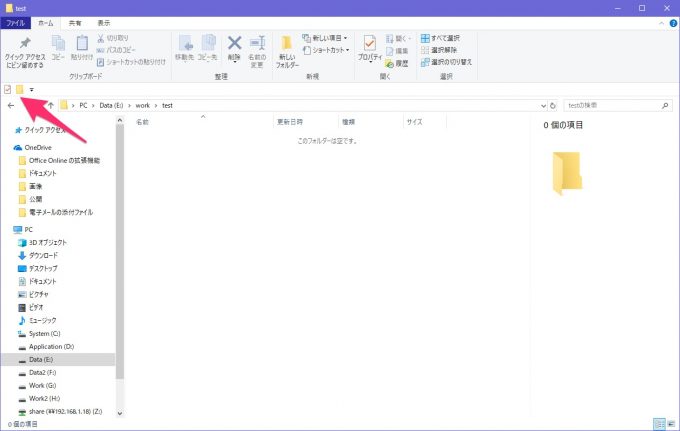The width and height of the screenshot is (680, 431).
Task: Open ビデオ (Videos) in navigation pane
Action: point(31,307)
